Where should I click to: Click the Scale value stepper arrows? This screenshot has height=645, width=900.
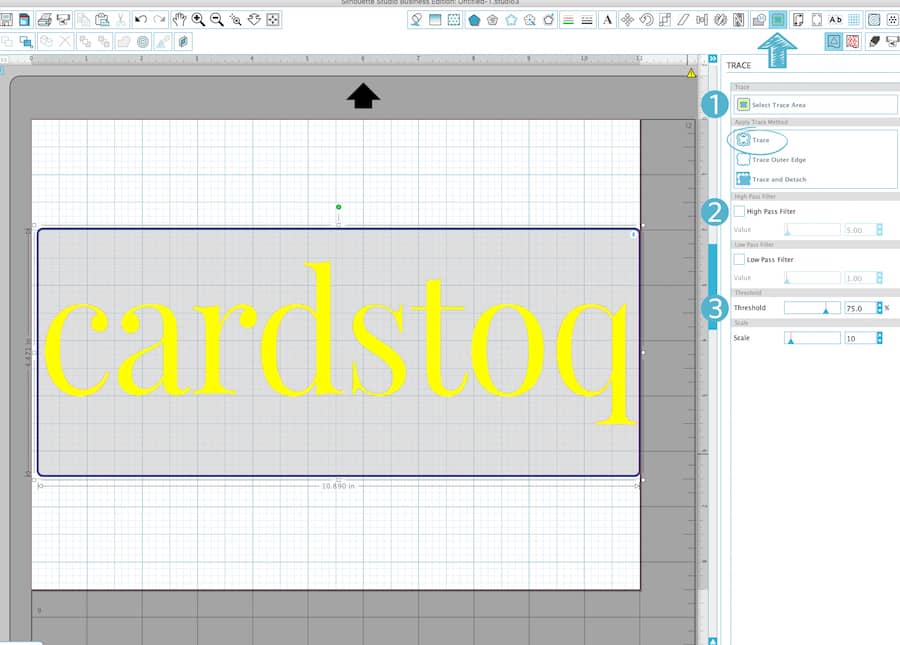pyautogui.click(x=879, y=338)
